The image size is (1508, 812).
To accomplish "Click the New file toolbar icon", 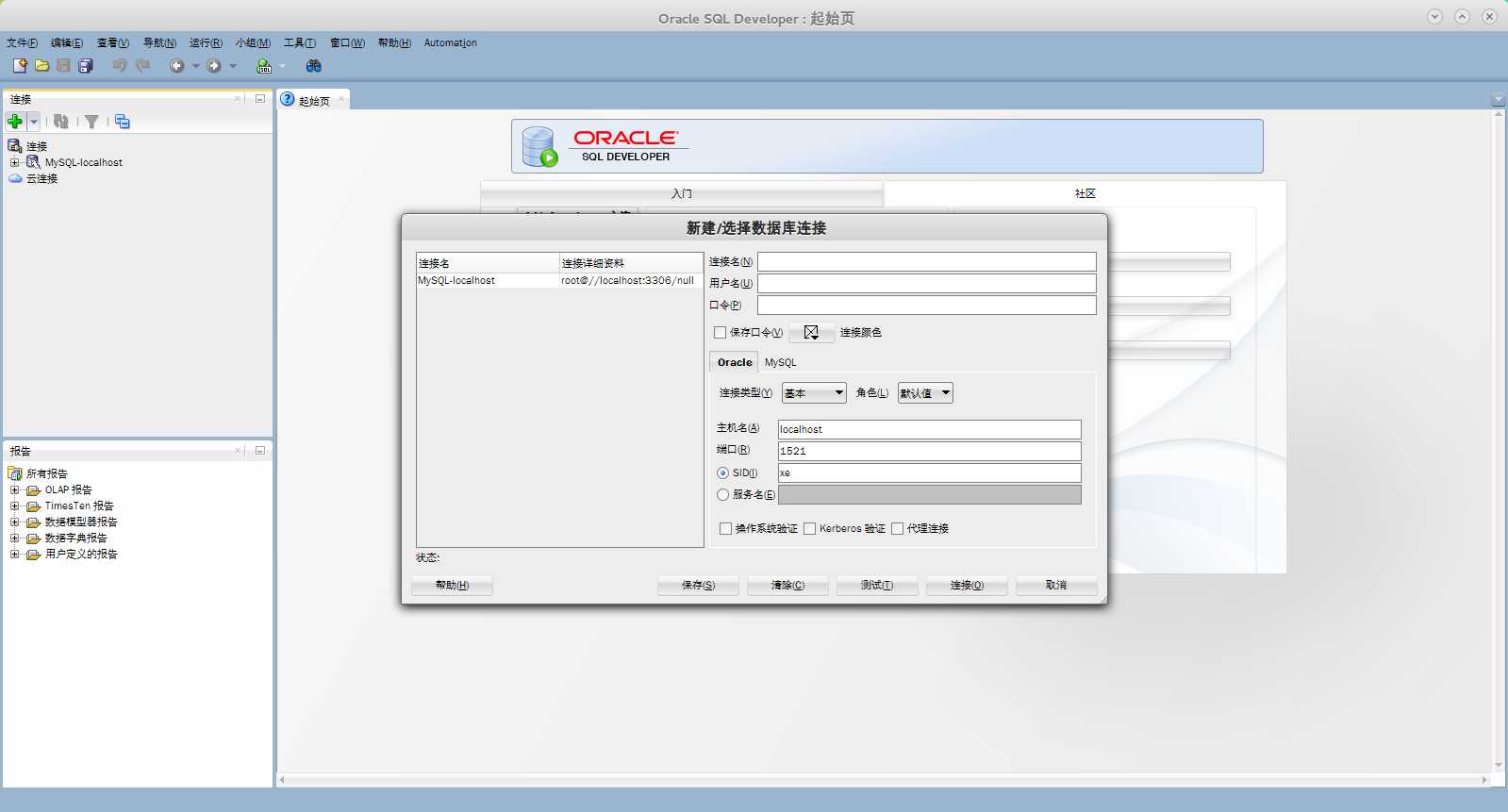I will 20,65.
